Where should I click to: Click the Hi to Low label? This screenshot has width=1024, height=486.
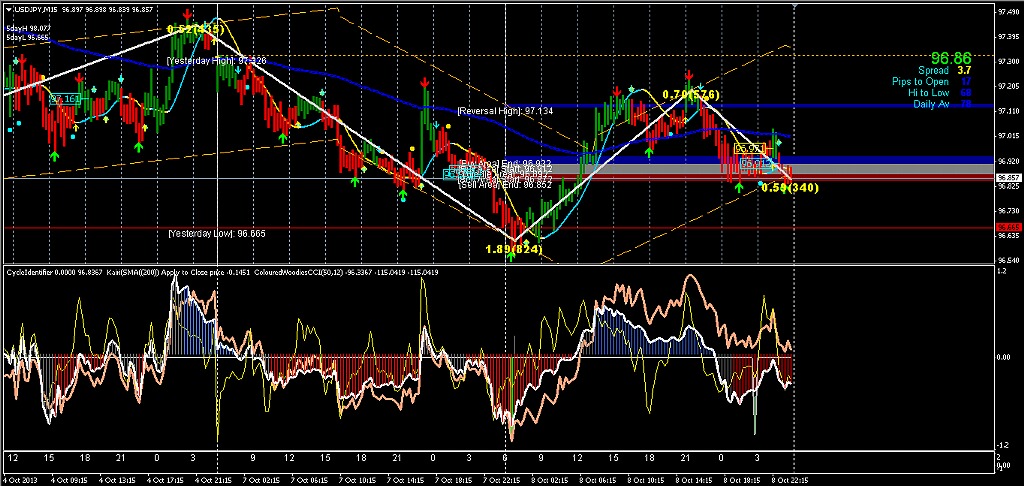931,93
